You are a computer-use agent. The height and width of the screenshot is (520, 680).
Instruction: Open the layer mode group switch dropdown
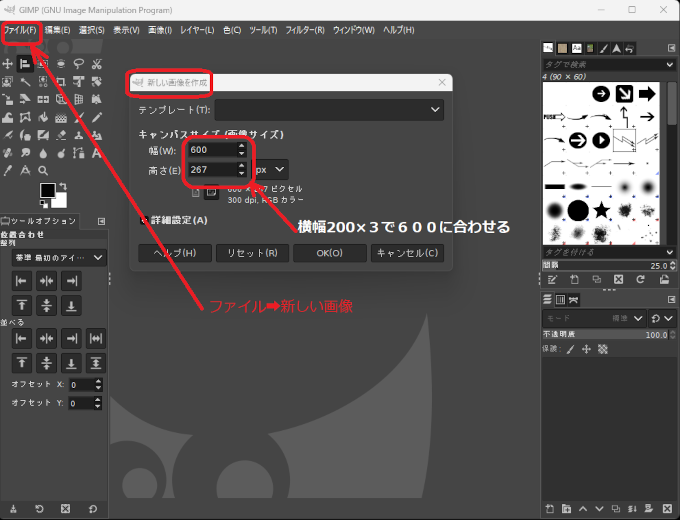pos(662,318)
